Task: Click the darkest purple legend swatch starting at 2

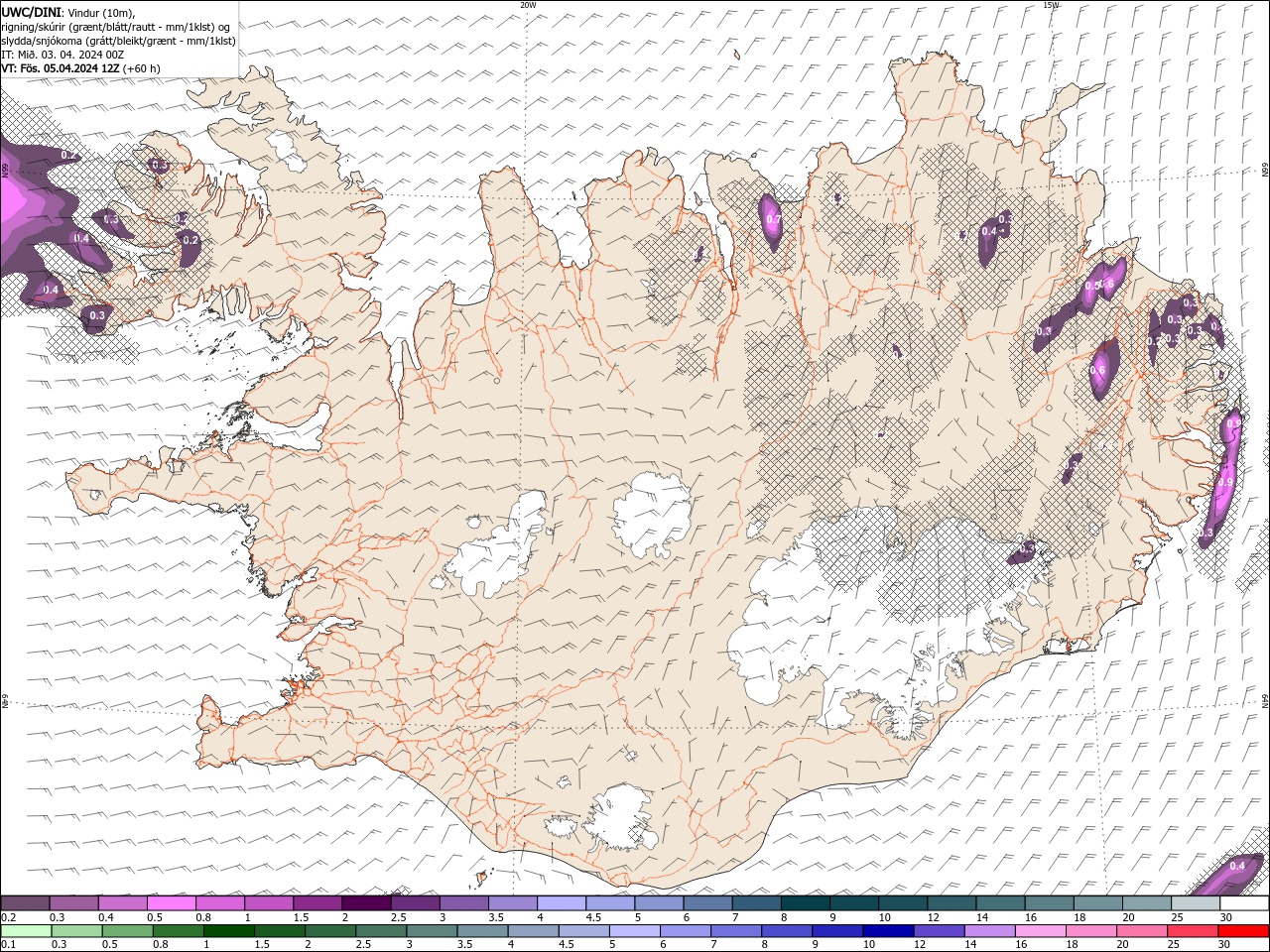Action: [366, 903]
